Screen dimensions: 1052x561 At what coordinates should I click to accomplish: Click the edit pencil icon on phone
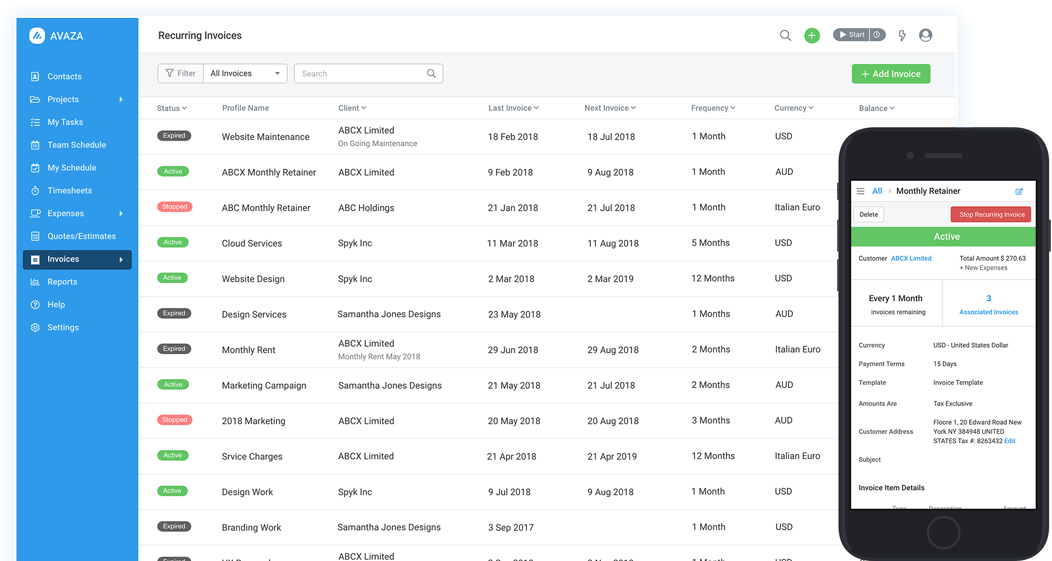click(1019, 191)
